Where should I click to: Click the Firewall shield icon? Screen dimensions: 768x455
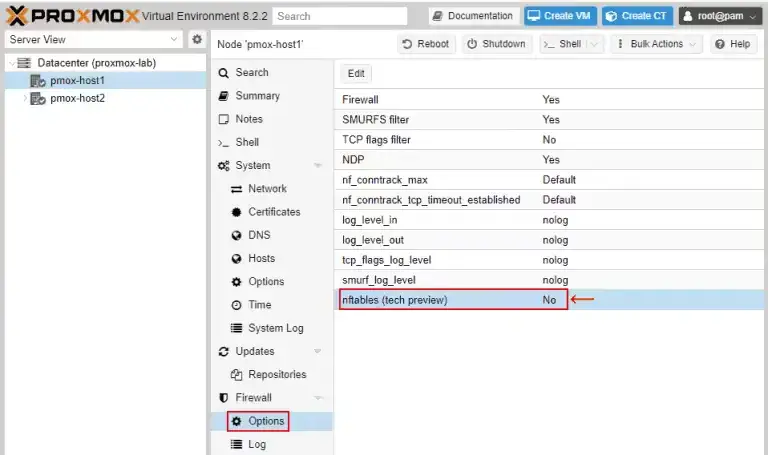223,398
